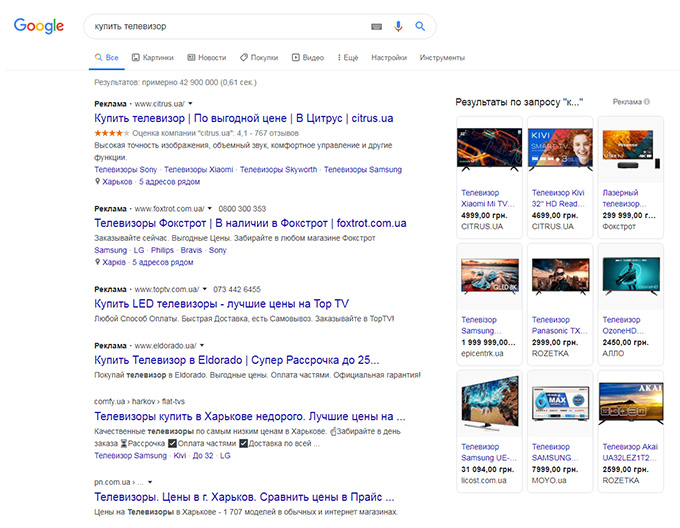Expand the Ещё menu
Viewport: 680px width, 528px height.
pos(348,57)
